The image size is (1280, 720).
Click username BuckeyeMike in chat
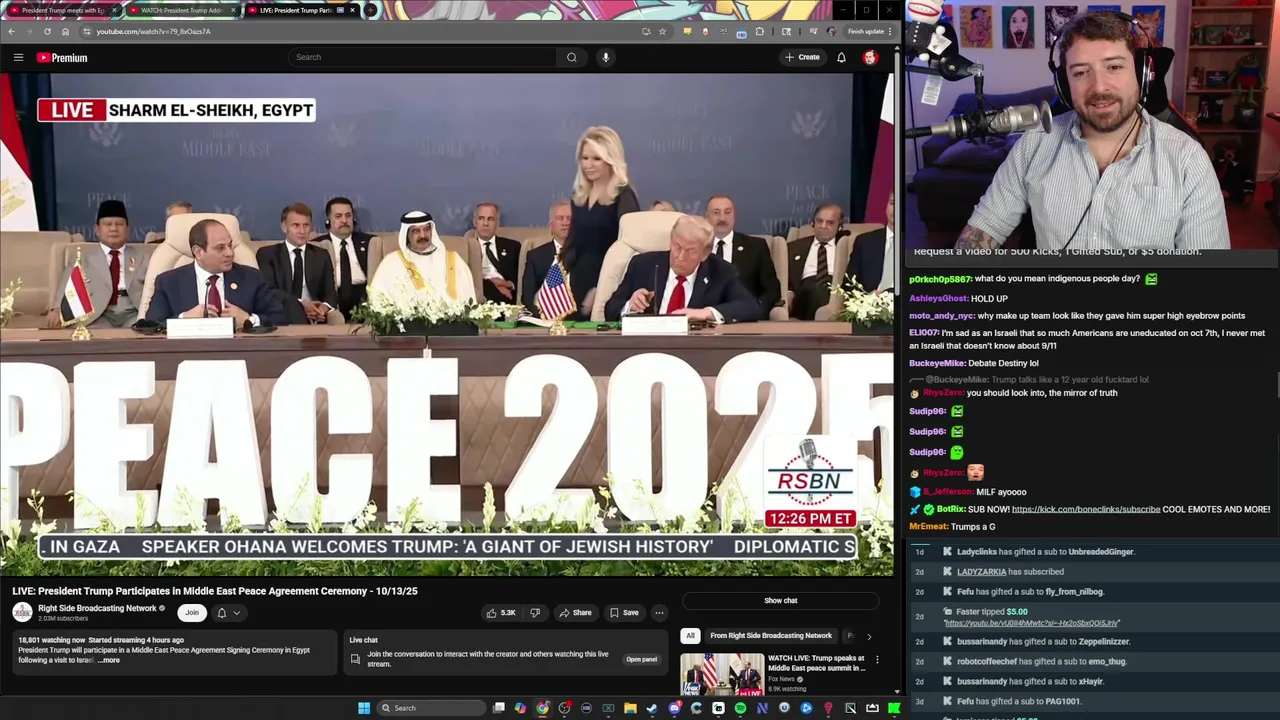click(x=937, y=363)
